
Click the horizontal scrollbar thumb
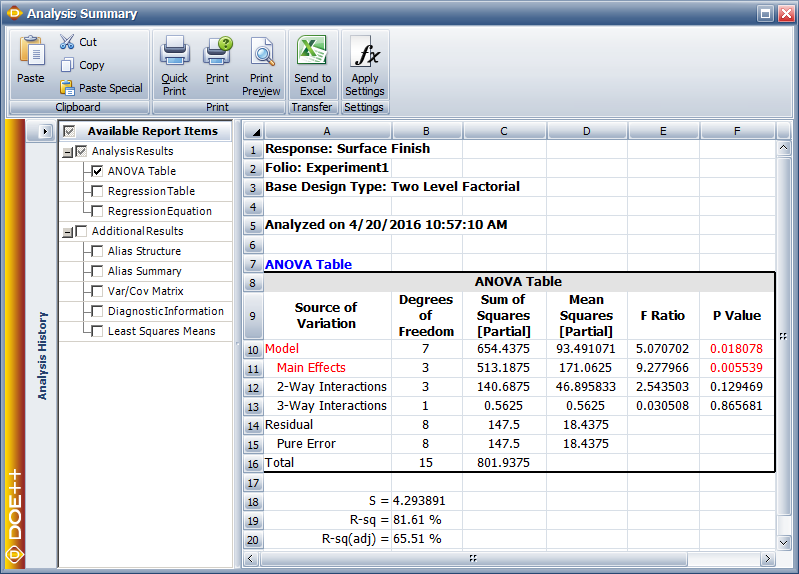(x=473, y=559)
